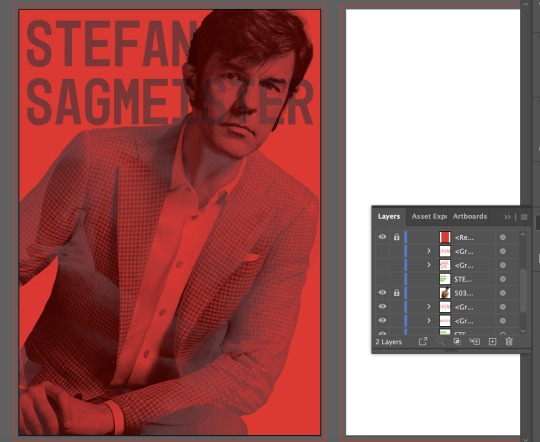540x442 pixels.
Task: Click the "2 Layers" count label
Action: tap(388, 342)
